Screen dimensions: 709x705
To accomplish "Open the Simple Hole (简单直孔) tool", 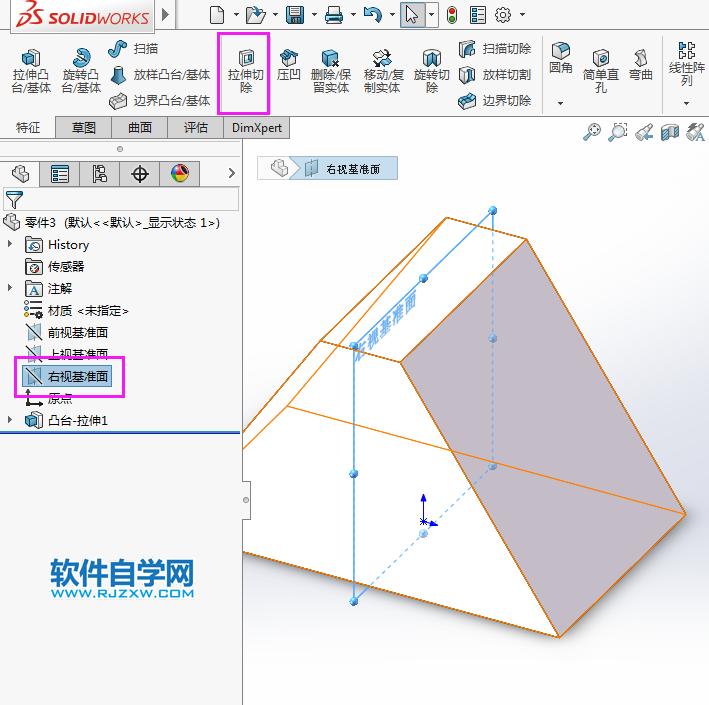I will point(600,71).
